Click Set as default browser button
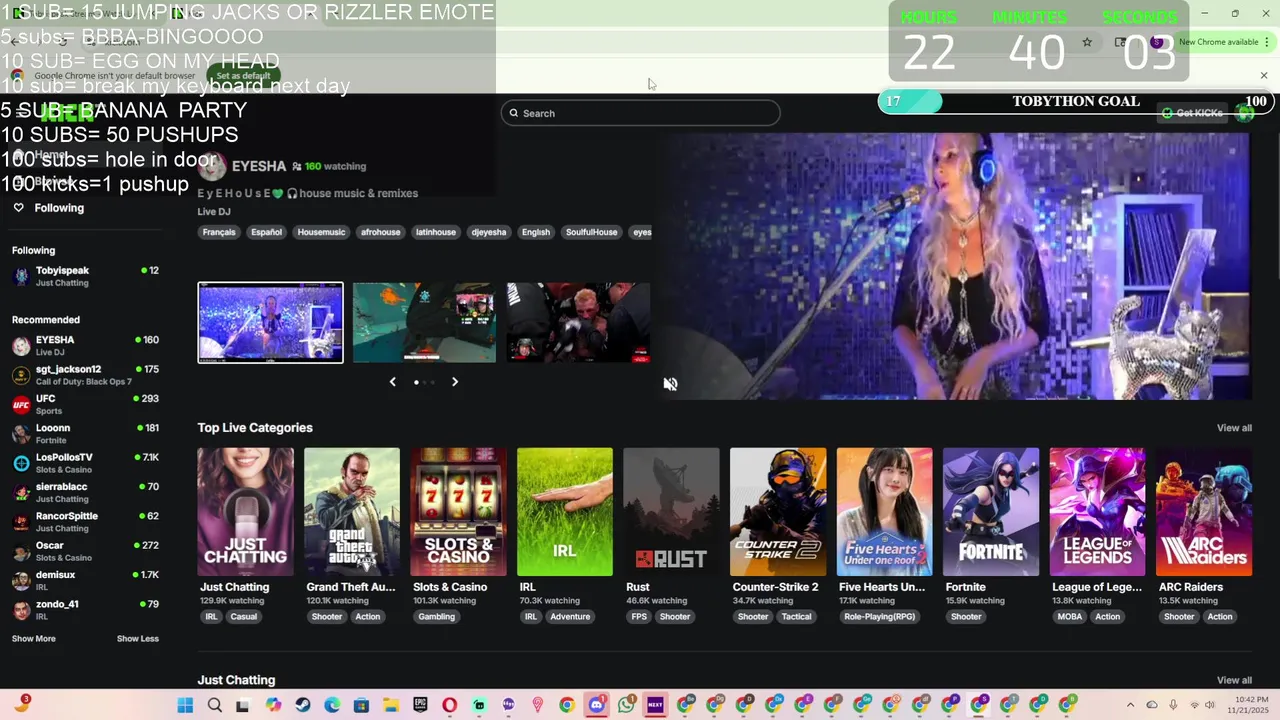The image size is (1280, 720). [x=243, y=76]
